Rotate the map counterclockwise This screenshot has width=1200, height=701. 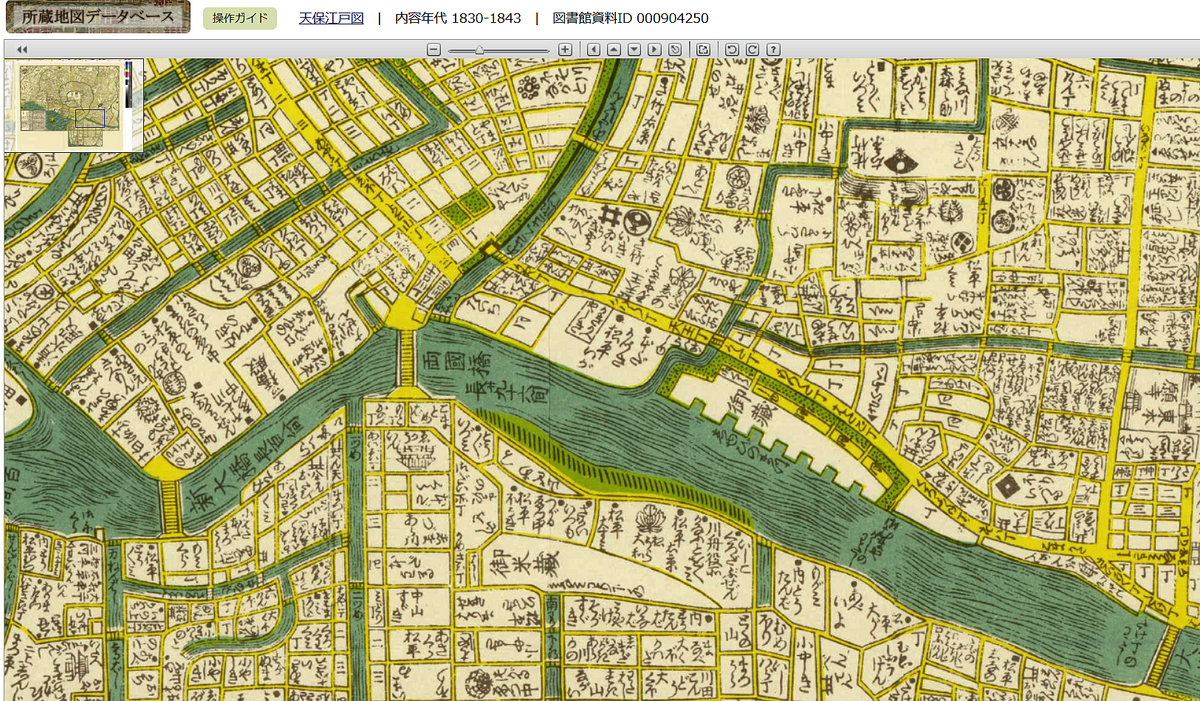pyautogui.click(x=731, y=49)
